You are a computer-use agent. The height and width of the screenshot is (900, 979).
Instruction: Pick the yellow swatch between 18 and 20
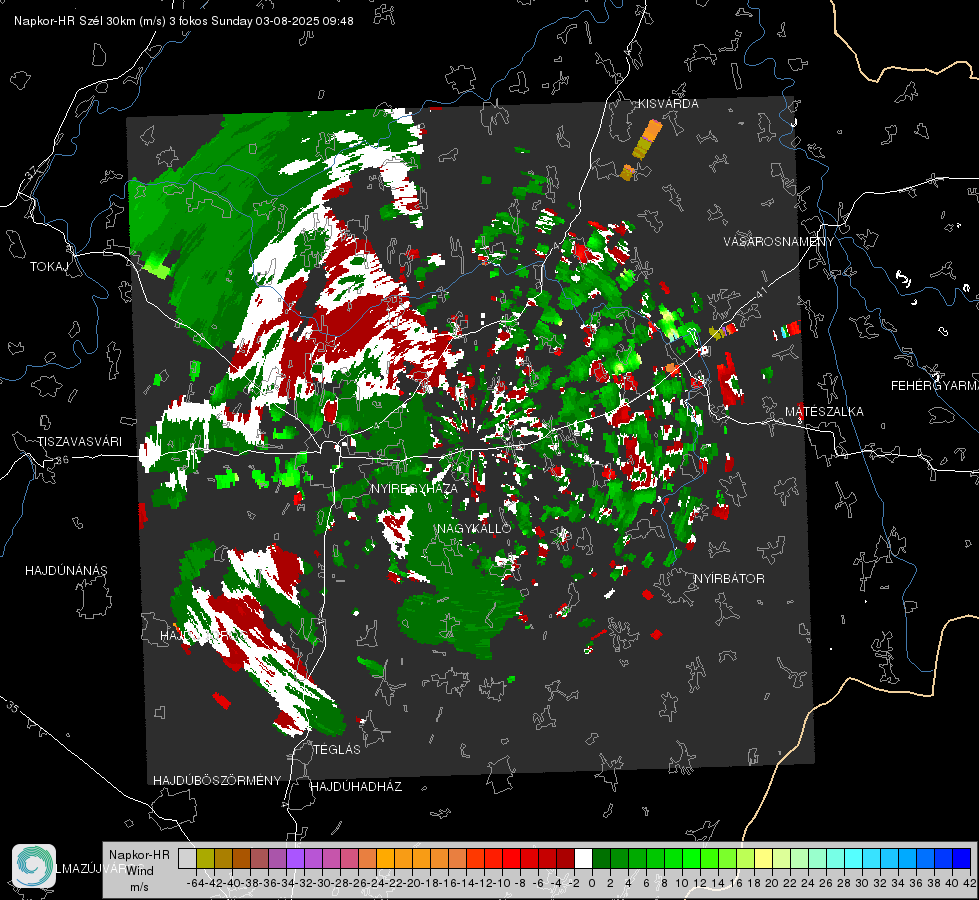763,858
